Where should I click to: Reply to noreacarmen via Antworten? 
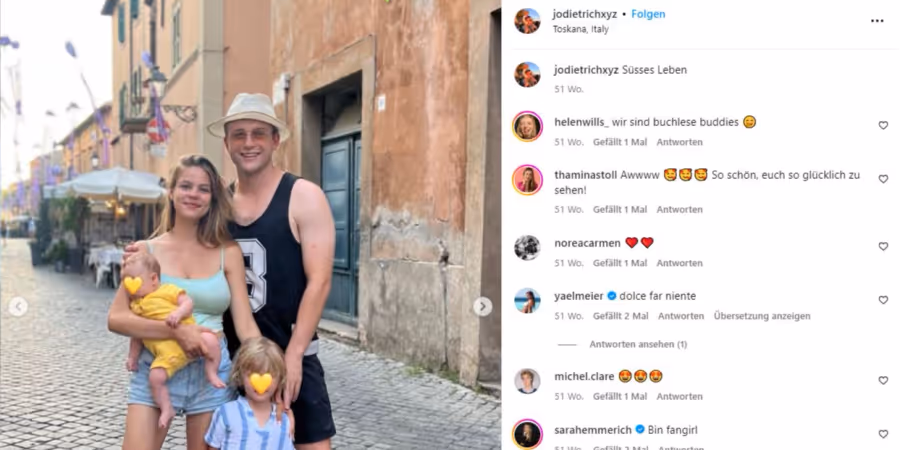click(680, 263)
